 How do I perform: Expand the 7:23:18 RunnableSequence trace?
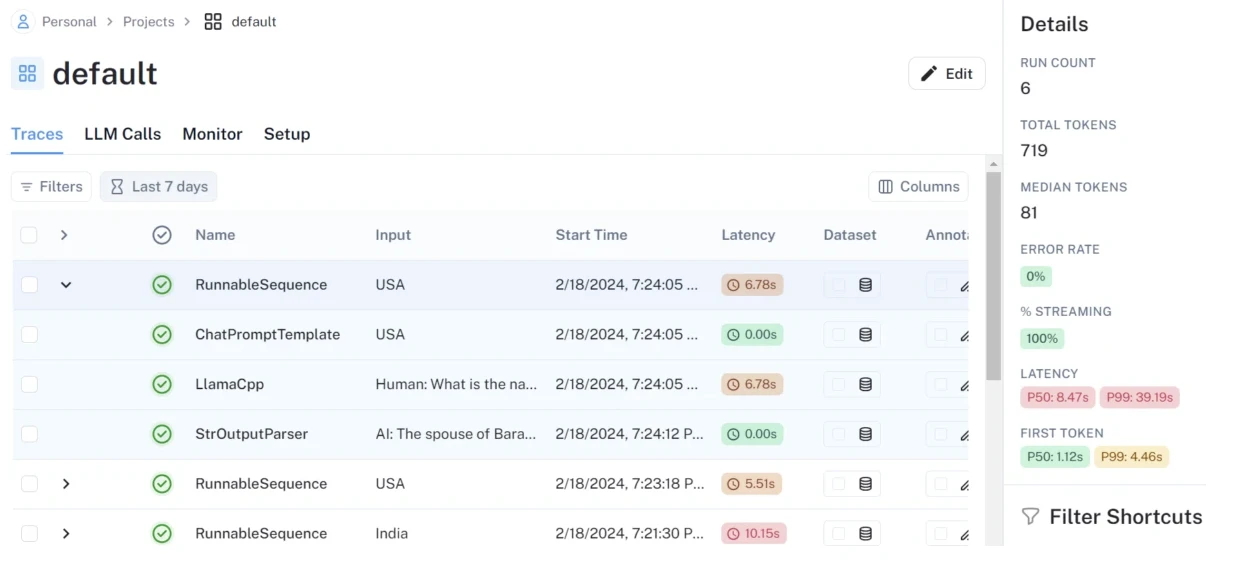tap(66, 484)
